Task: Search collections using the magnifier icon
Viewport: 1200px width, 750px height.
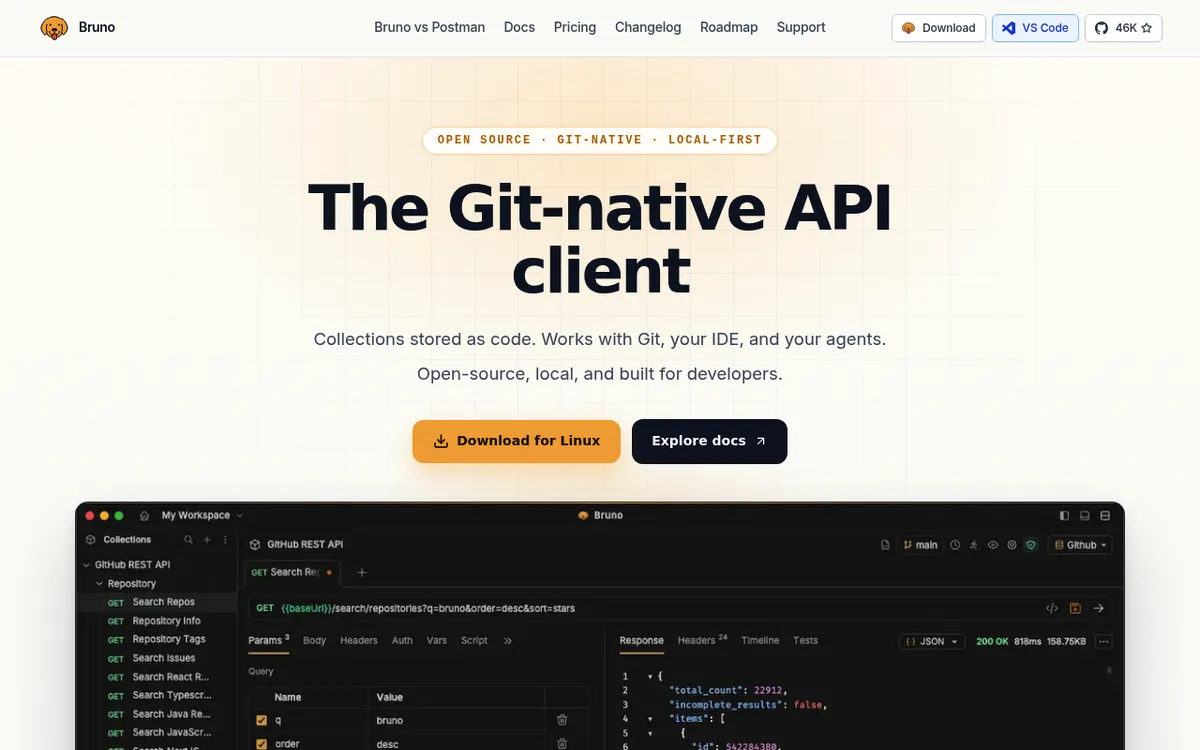Action: [188, 540]
